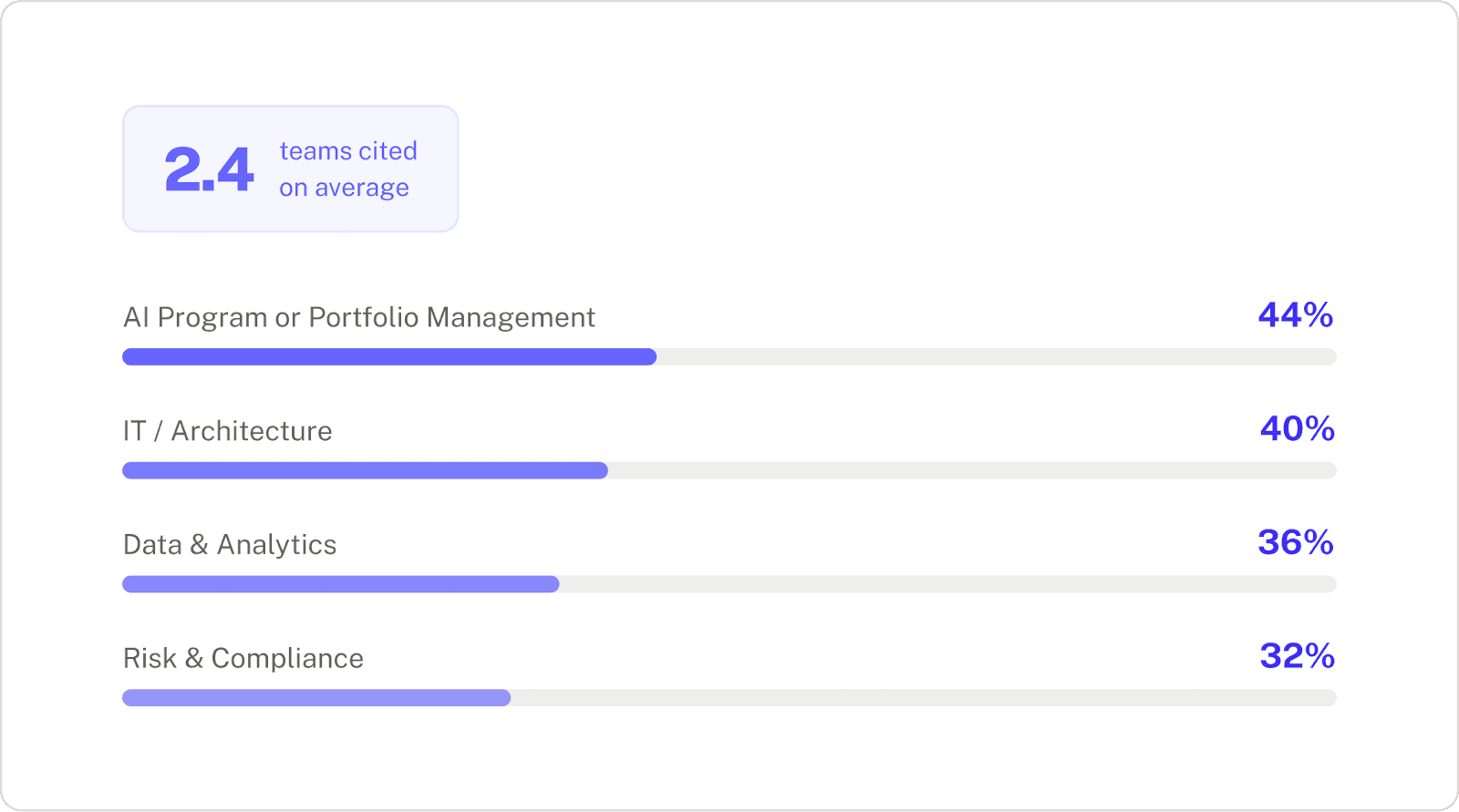Click the word 'Management' in first label
Viewport: 1459px width, 812px height.
[x=511, y=317]
